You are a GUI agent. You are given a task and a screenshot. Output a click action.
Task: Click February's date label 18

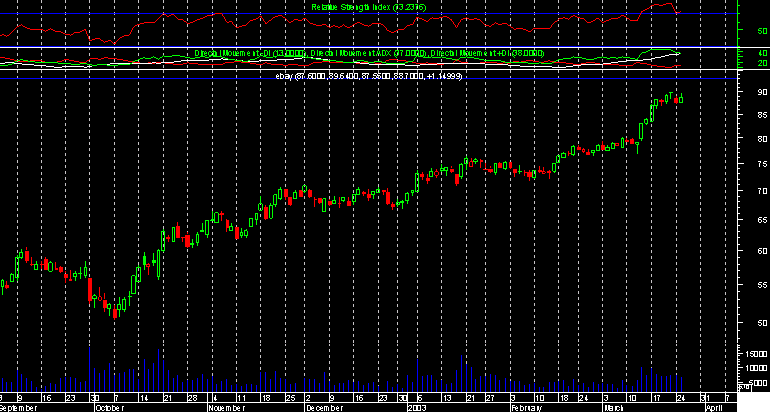[x=564, y=398]
